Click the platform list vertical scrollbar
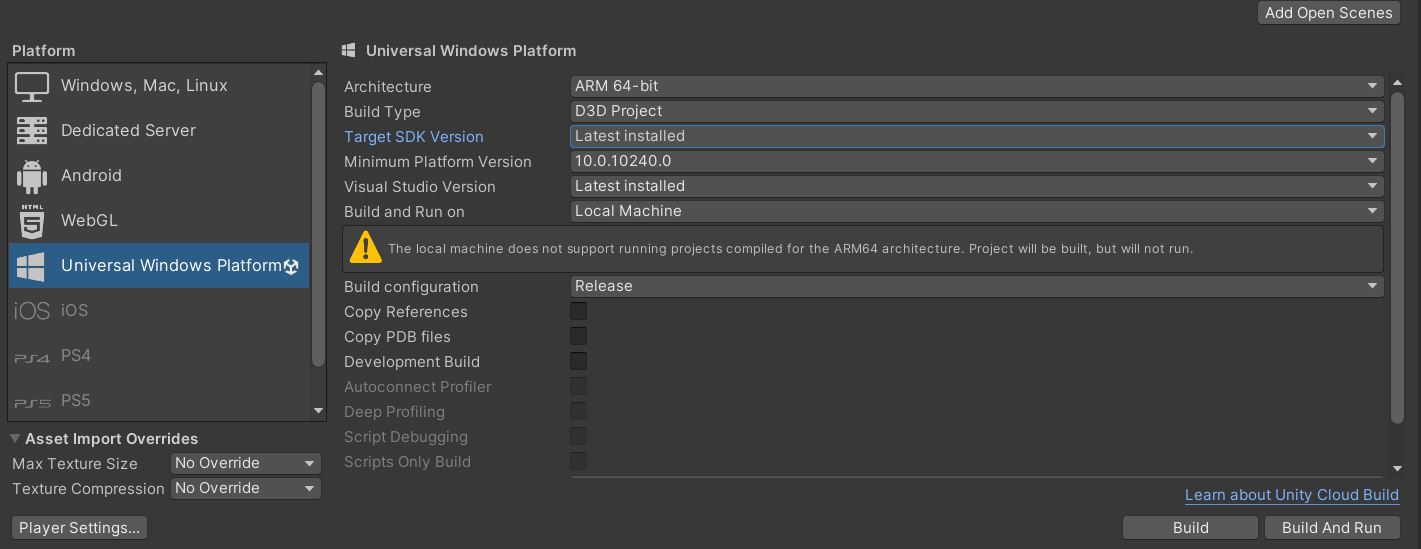 tap(318, 225)
